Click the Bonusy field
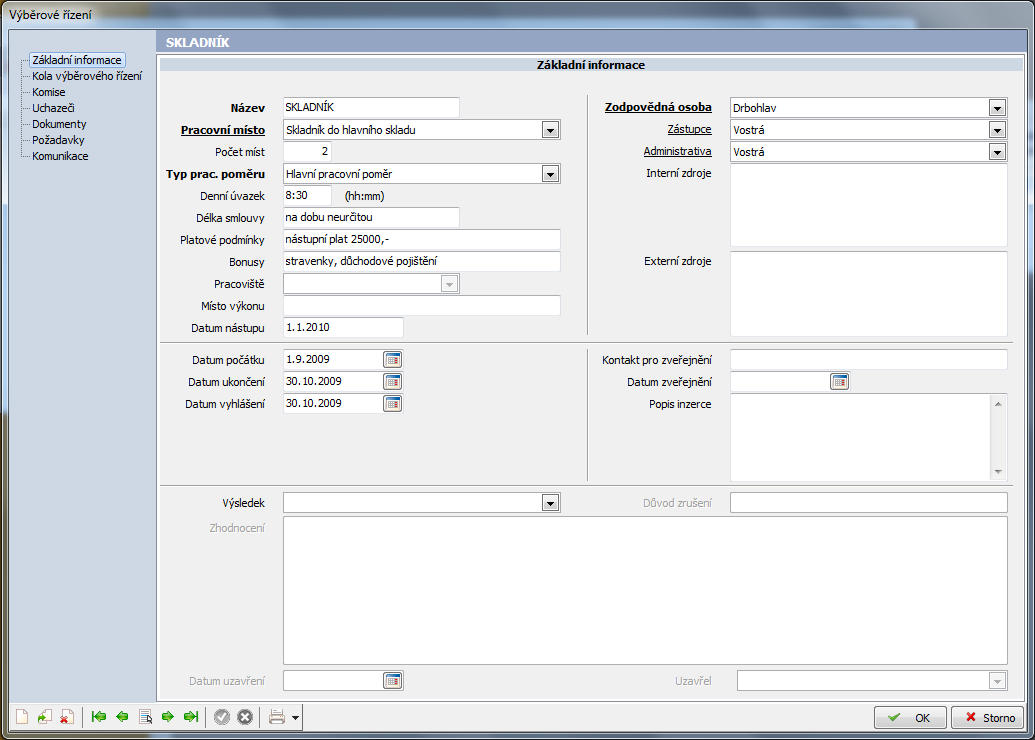 tap(422, 261)
